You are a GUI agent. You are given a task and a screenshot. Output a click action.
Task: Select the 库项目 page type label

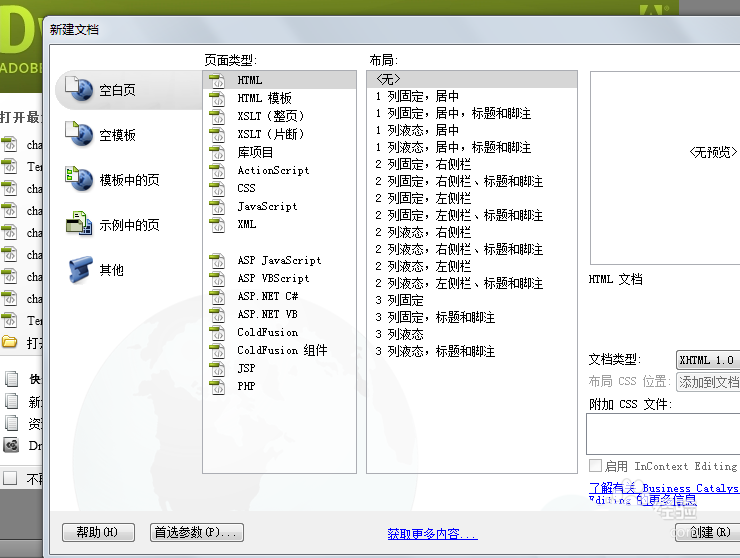click(255, 152)
